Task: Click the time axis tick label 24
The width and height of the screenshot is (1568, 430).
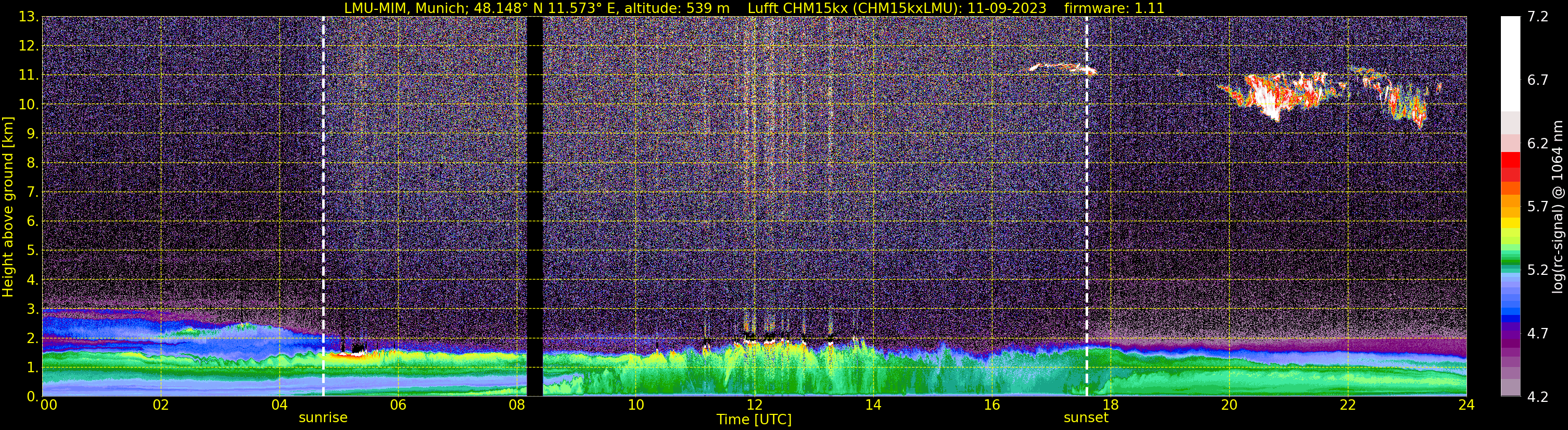Action: 1467,405
